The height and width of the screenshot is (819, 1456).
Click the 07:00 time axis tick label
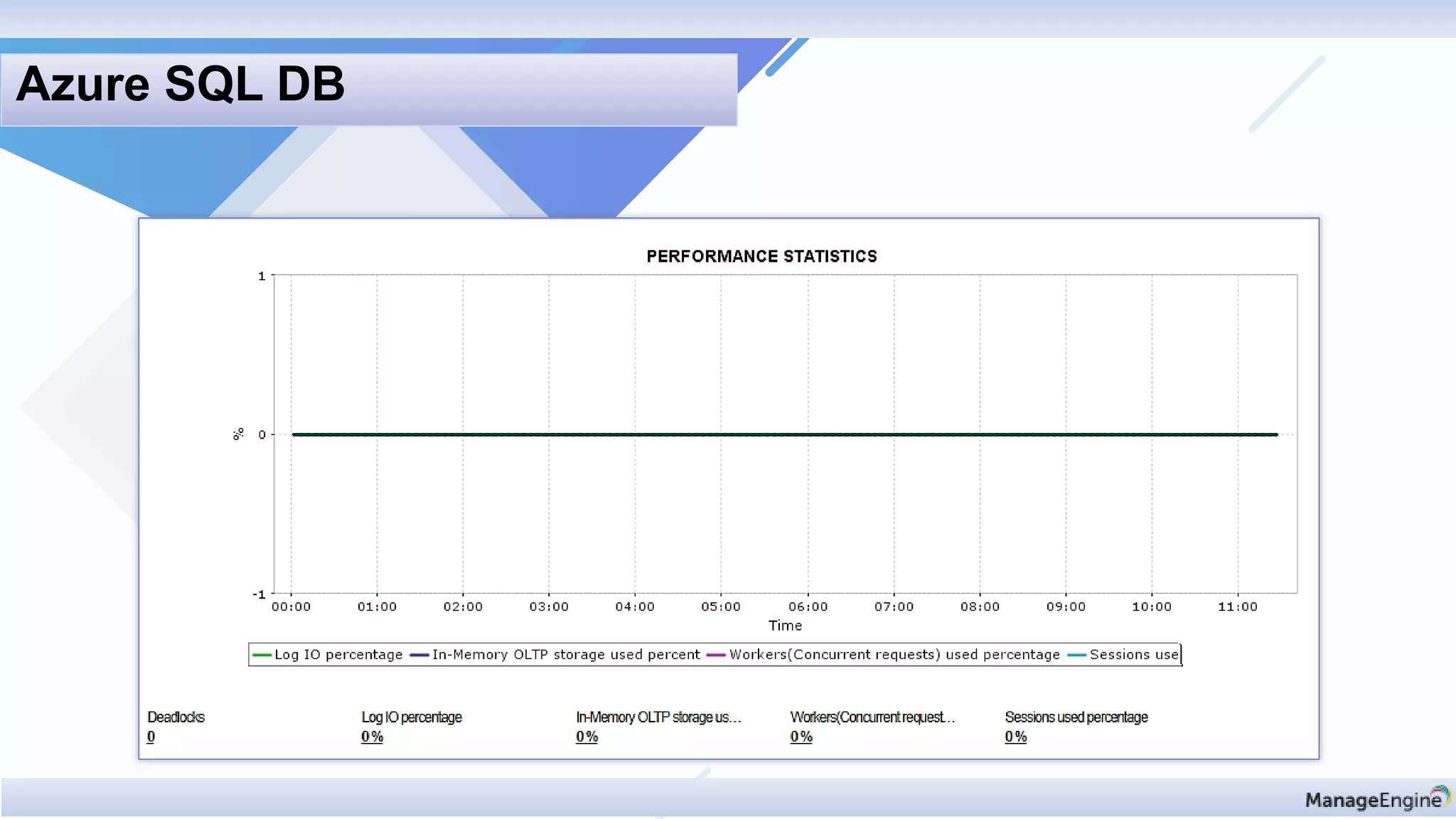pos(894,606)
